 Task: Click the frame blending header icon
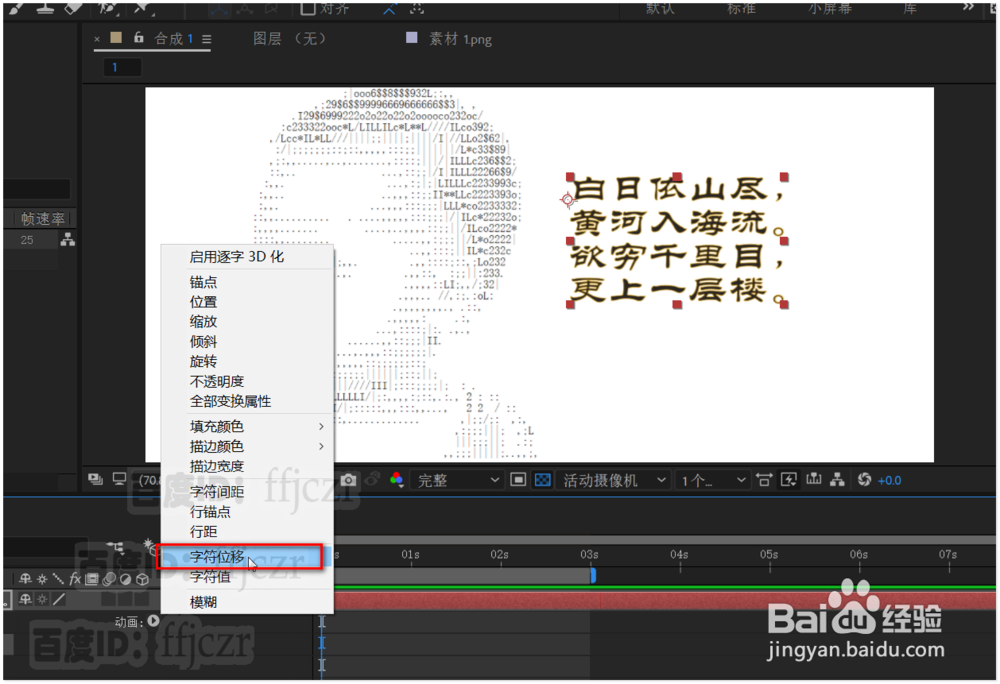point(92,579)
